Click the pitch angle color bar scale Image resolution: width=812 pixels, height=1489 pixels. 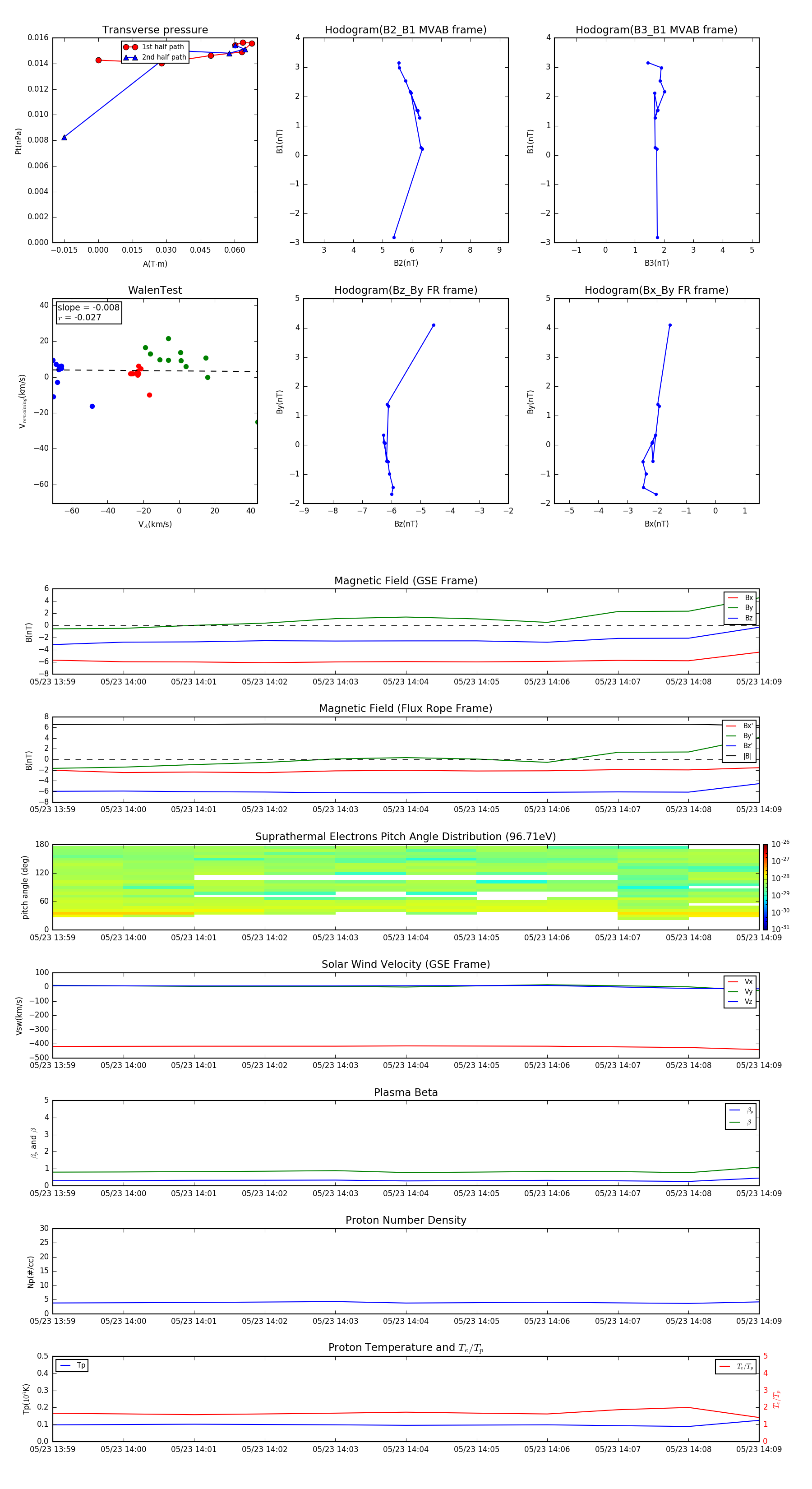[765, 887]
